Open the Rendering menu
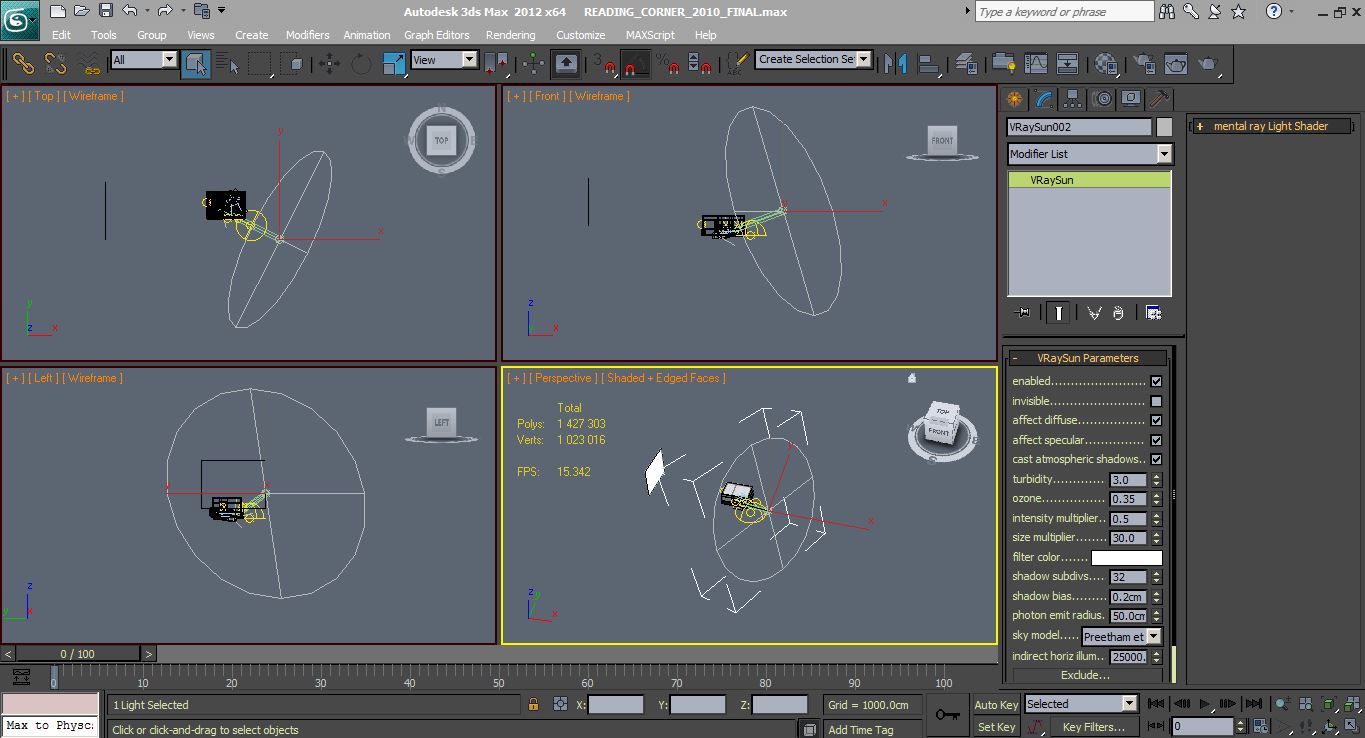This screenshot has height=738, width=1365. pos(510,35)
